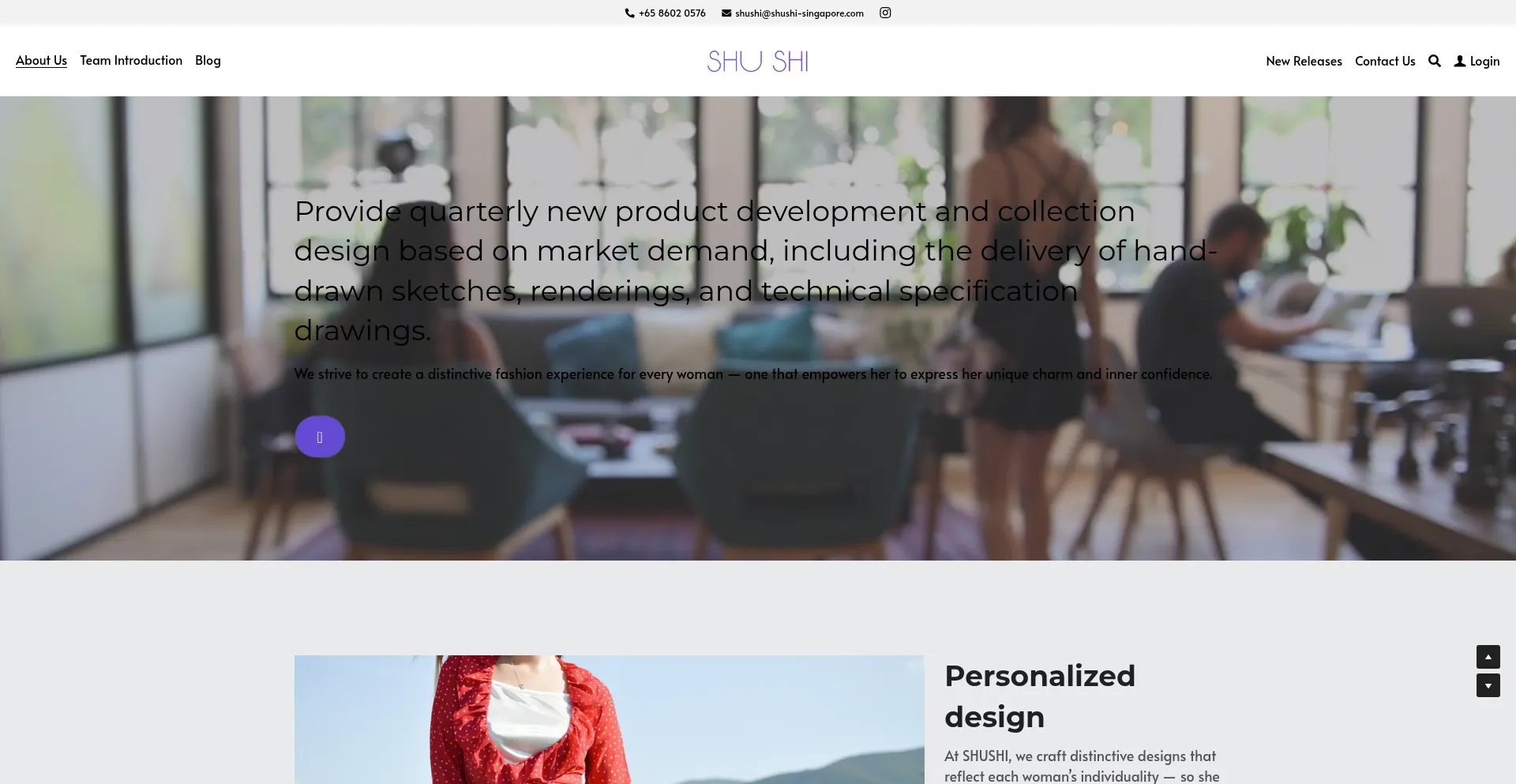
Task: Click the hero headline about quarterly product development
Action: (756, 270)
